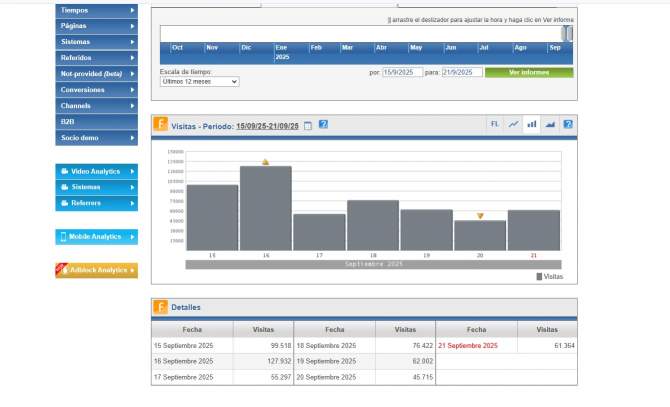
Task: Expand the Conversiones sidebar menu
Action: coord(96,90)
